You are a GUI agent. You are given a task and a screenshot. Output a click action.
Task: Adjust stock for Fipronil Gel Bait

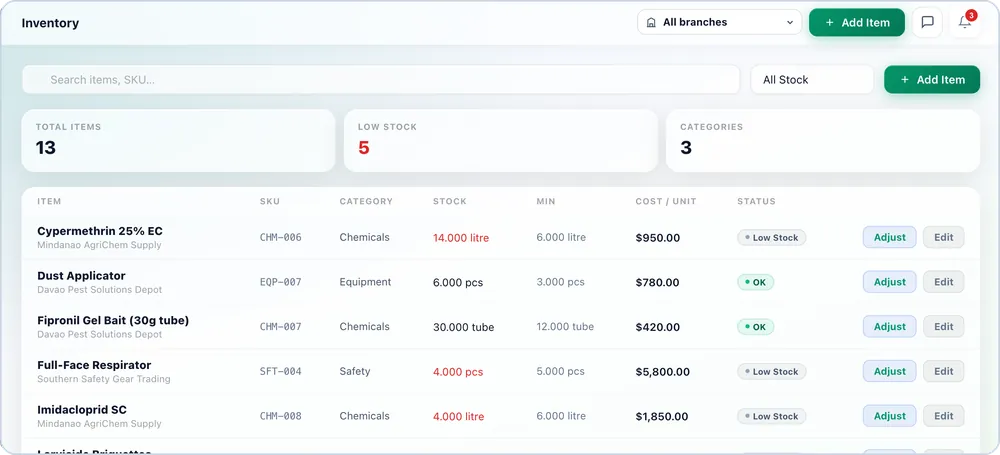[x=890, y=327]
